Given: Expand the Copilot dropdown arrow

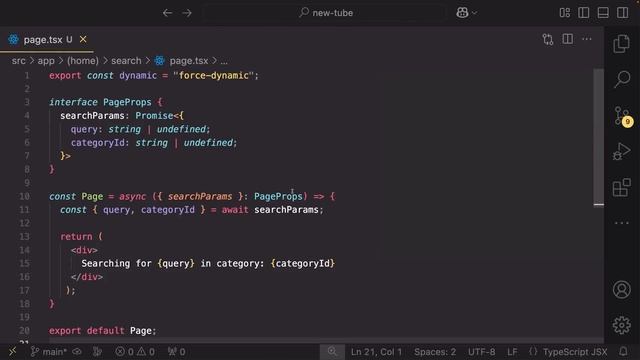Looking at the screenshot, I should pos(475,13).
